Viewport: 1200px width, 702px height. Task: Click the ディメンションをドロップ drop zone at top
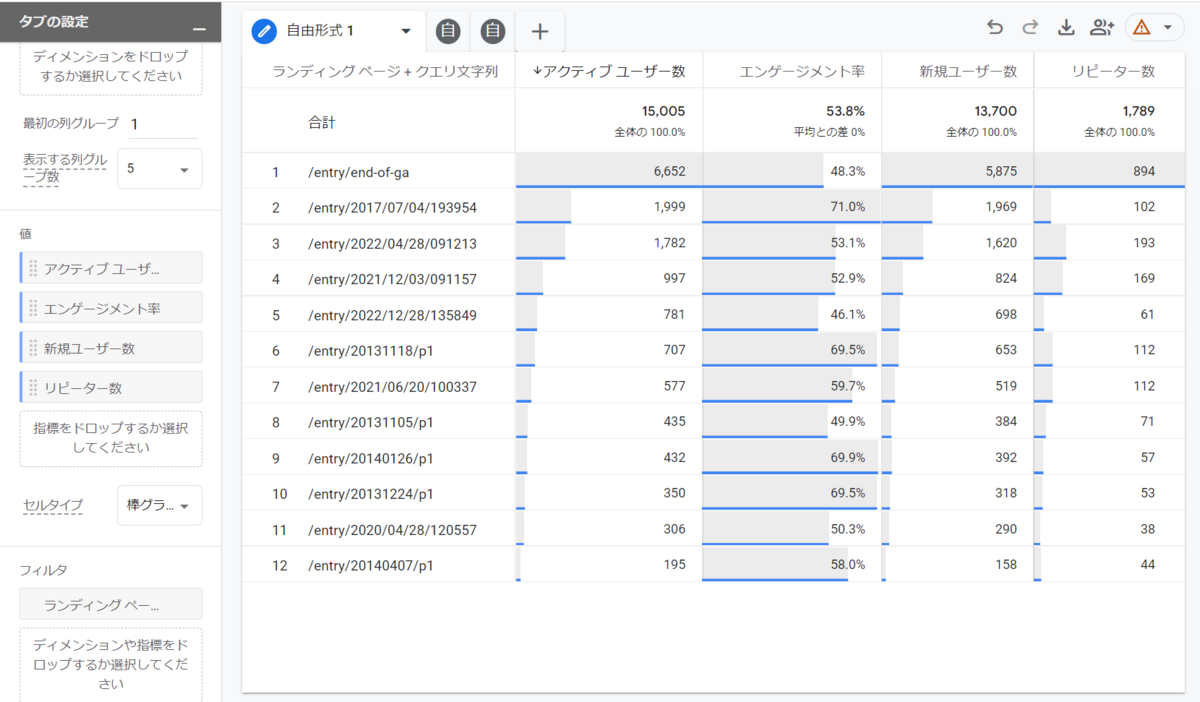pos(111,68)
